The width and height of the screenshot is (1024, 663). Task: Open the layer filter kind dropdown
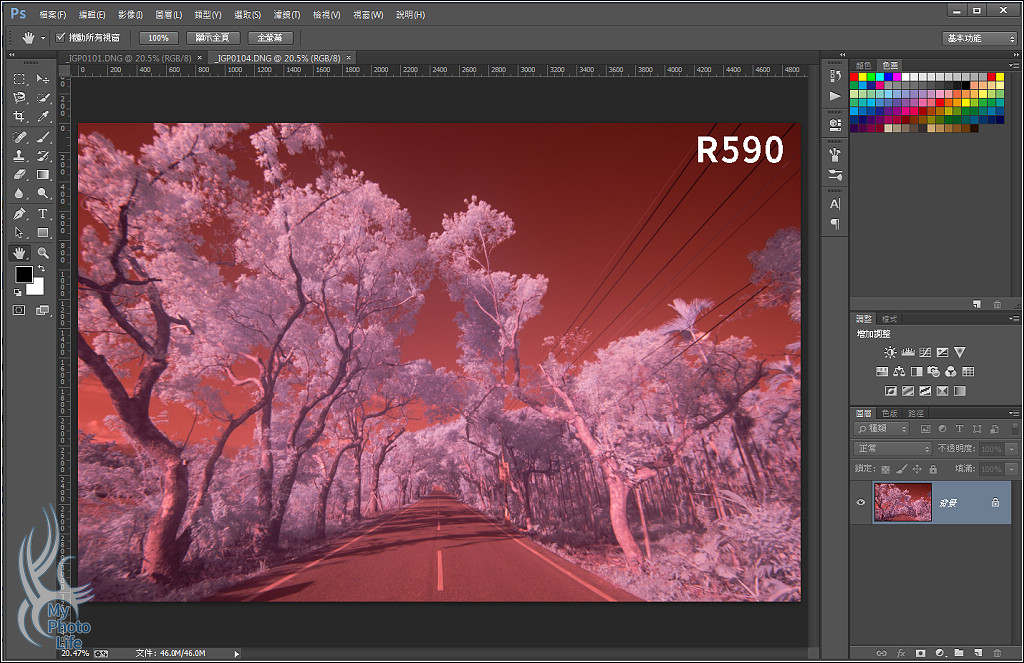pos(881,429)
